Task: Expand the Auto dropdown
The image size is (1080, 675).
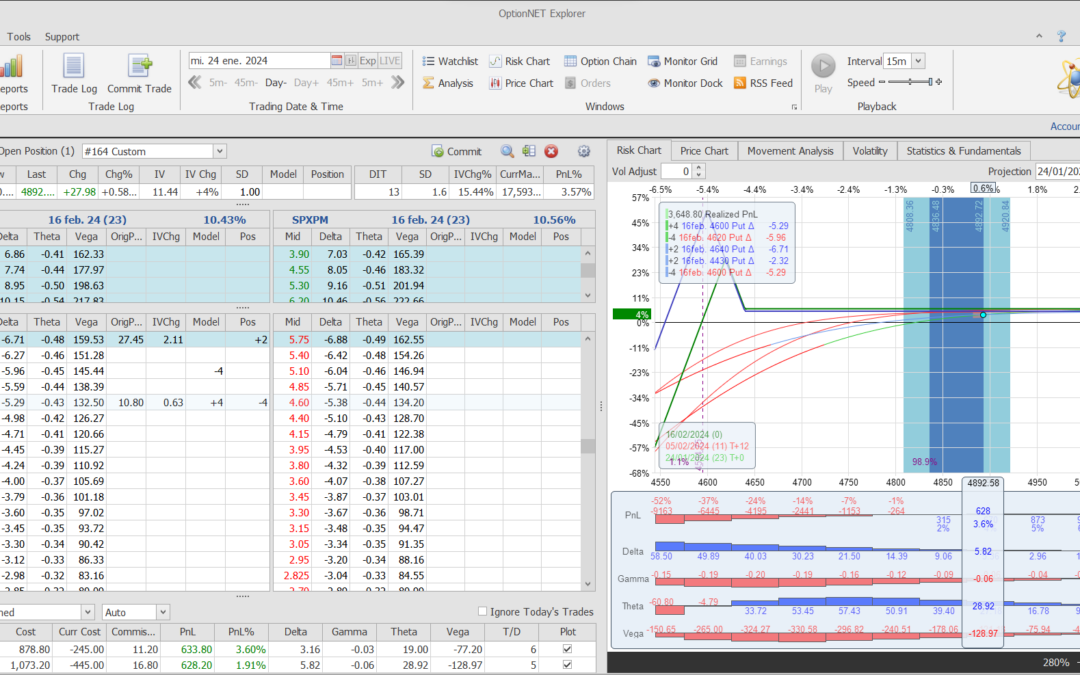Action: point(162,612)
